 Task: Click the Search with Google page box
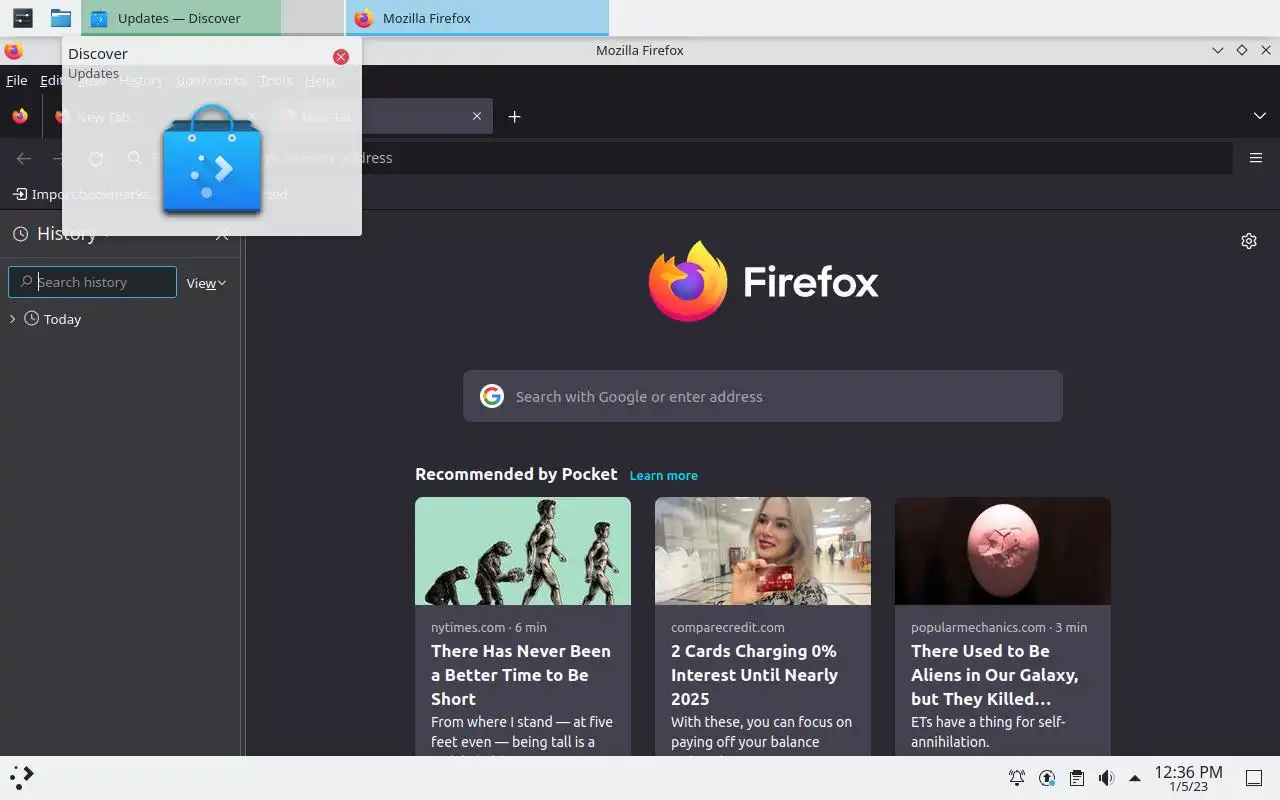pyautogui.click(x=763, y=396)
